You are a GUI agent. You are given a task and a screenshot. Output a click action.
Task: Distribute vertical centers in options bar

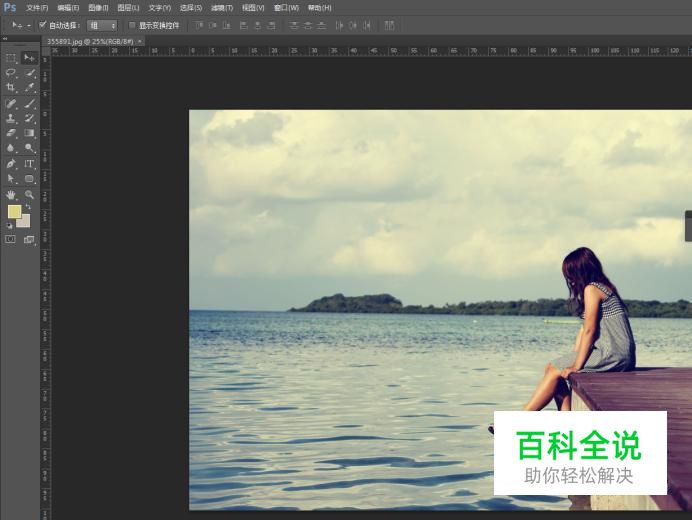pyautogui.click(x=308, y=26)
